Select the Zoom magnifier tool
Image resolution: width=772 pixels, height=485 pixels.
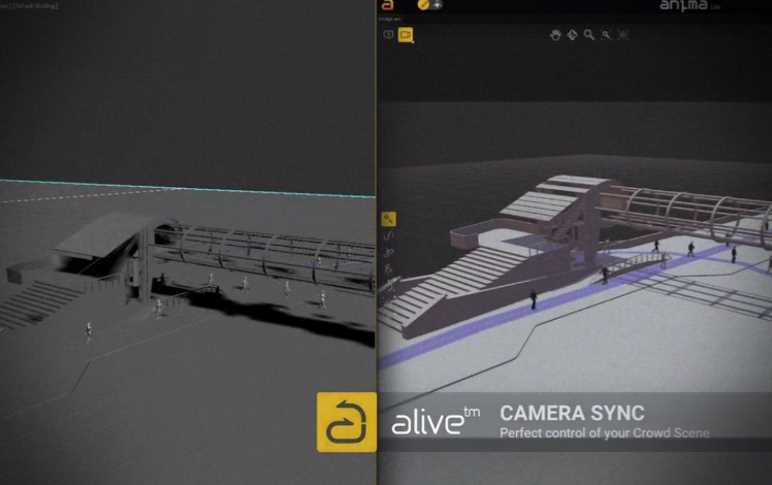click(x=589, y=34)
